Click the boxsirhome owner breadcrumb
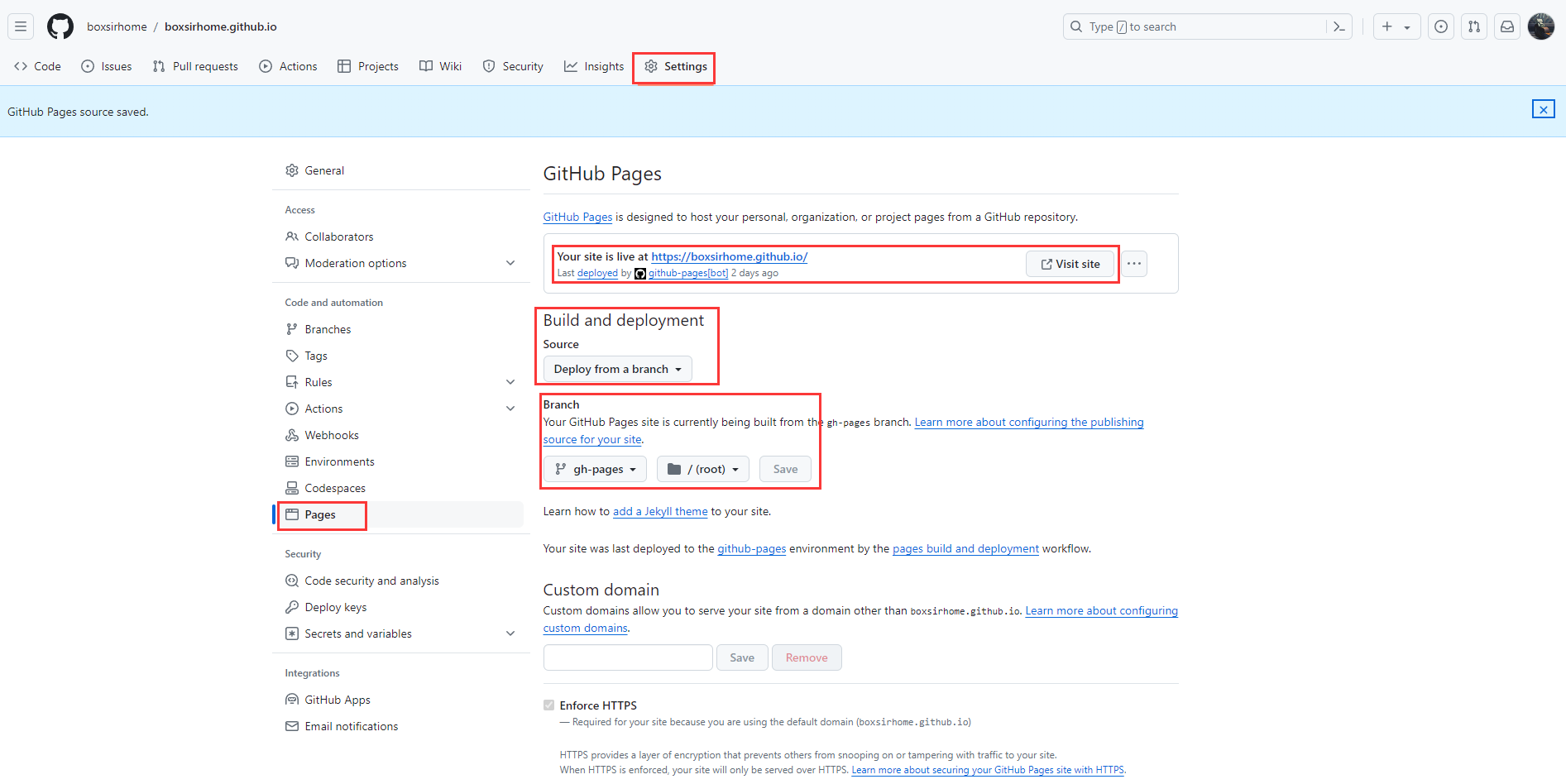This screenshot has width=1566, height=784. (117, 26)
